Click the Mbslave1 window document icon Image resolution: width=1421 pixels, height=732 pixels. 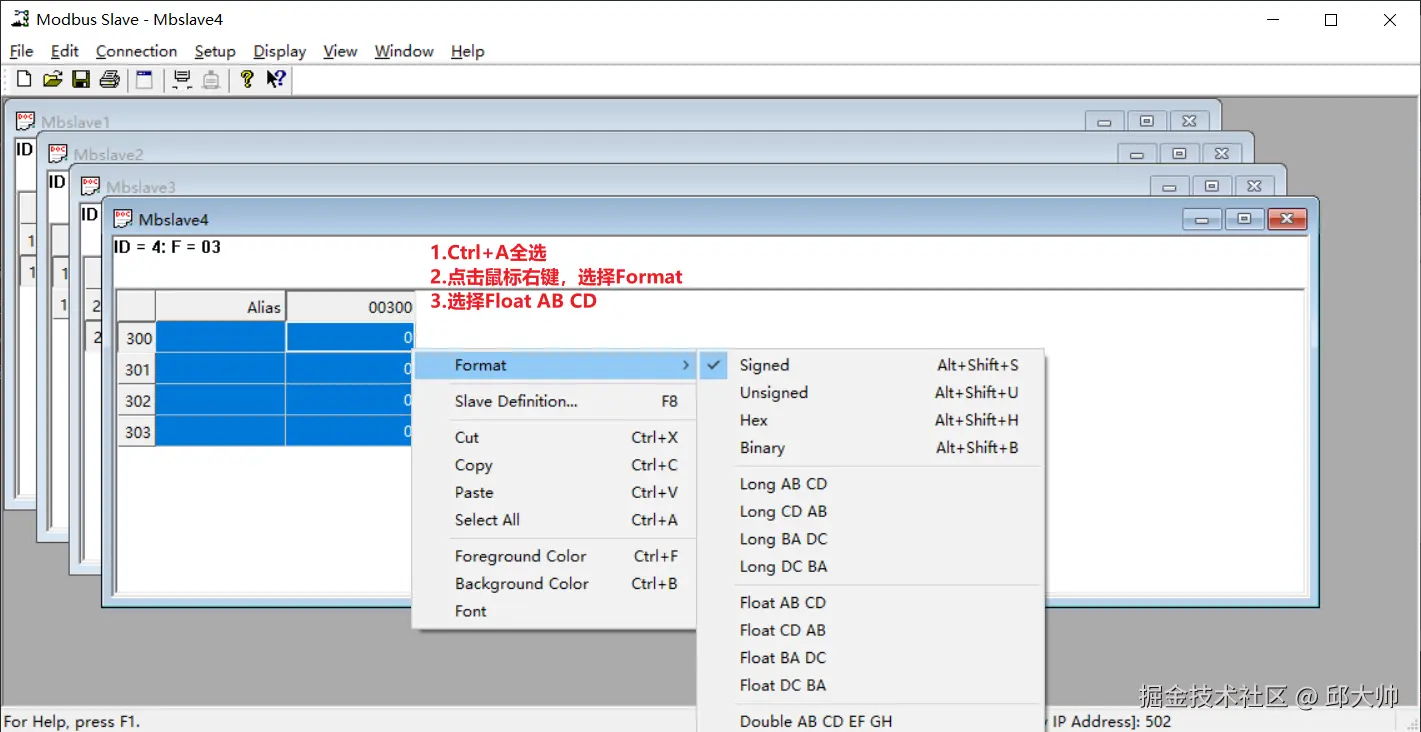26,122
